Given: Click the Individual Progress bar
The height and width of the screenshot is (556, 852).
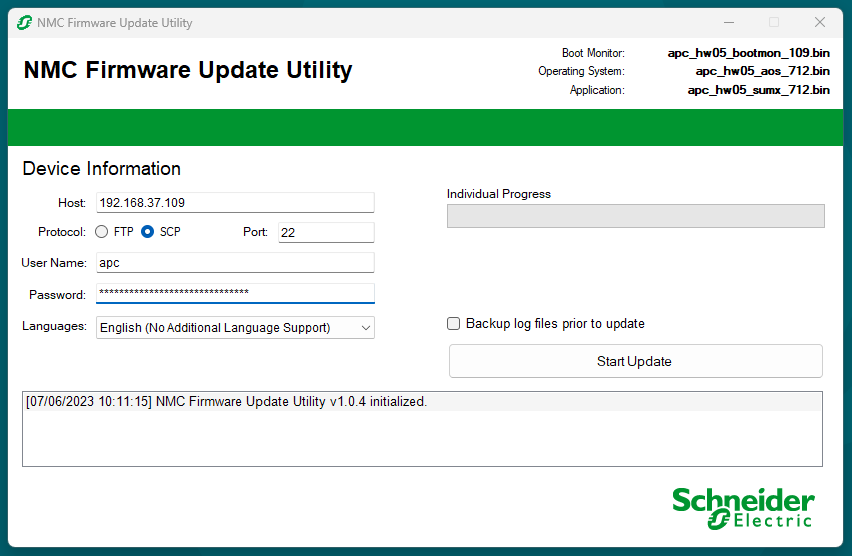Looking at the screenshot, I should (636, 216).
